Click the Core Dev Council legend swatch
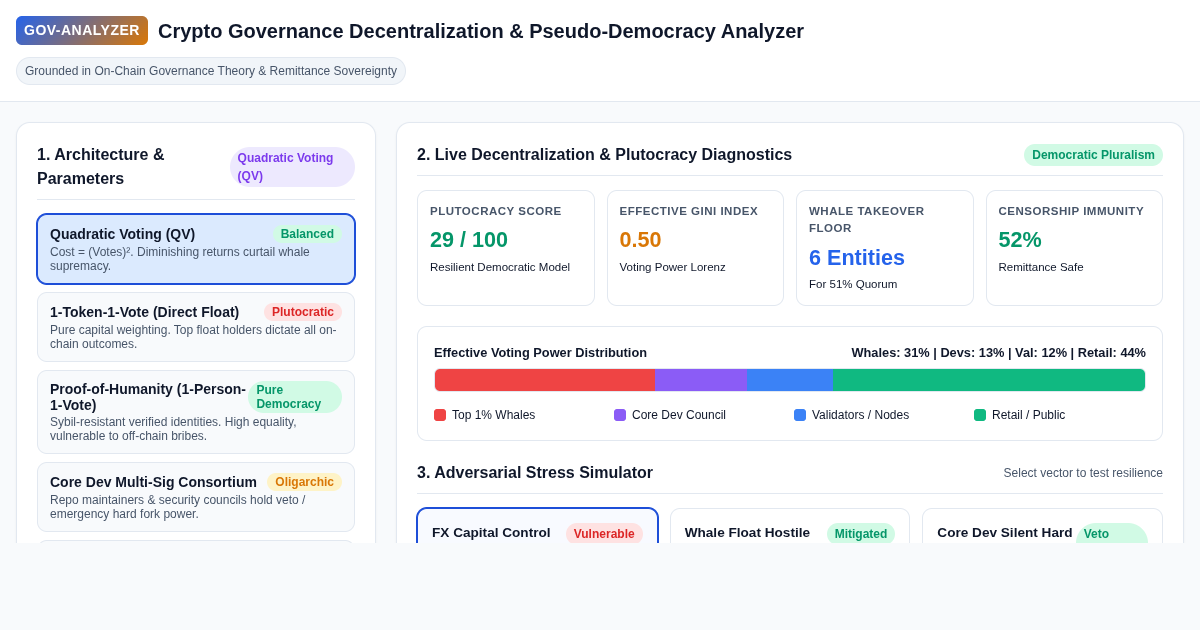Screen dimensions: 1200x630 pos(620,415)
